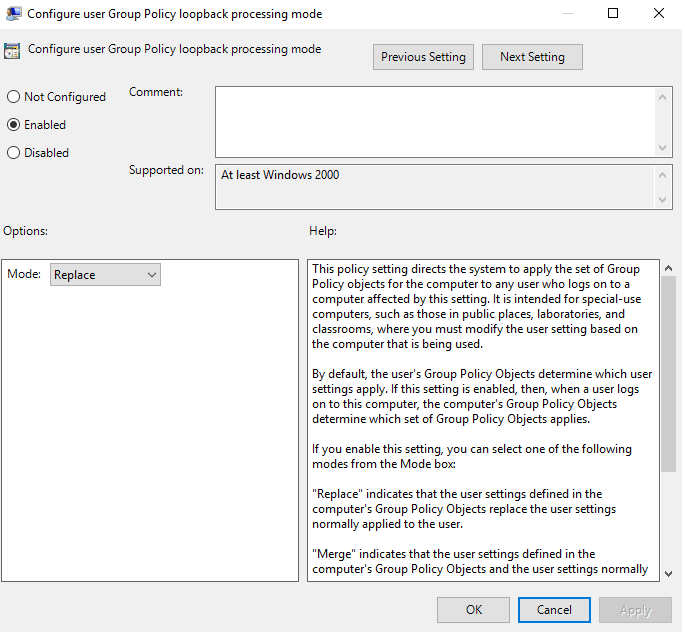Image resolution: width=685 pixels, height=635 pixels.
Task: Click the Supported on box up arrow
Action: tap(664, 175)
